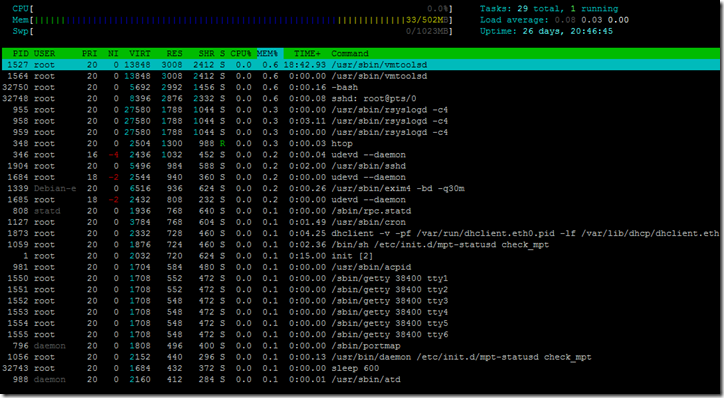Select the dhclient process row
This screenshot has width=724, height=398.
point(361,233)
